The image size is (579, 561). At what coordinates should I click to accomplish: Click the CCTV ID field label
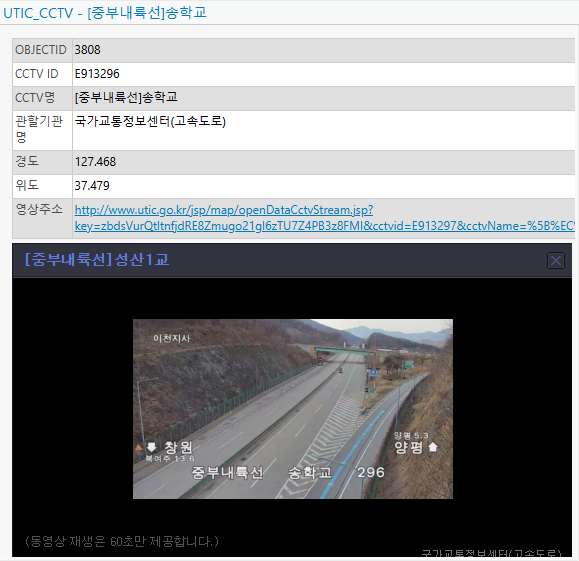point(37,74)
